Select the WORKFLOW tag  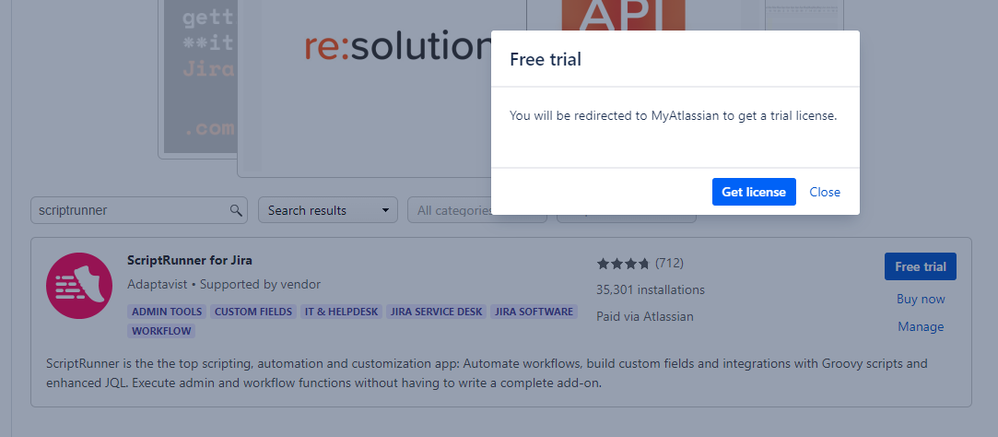[161, 331]
